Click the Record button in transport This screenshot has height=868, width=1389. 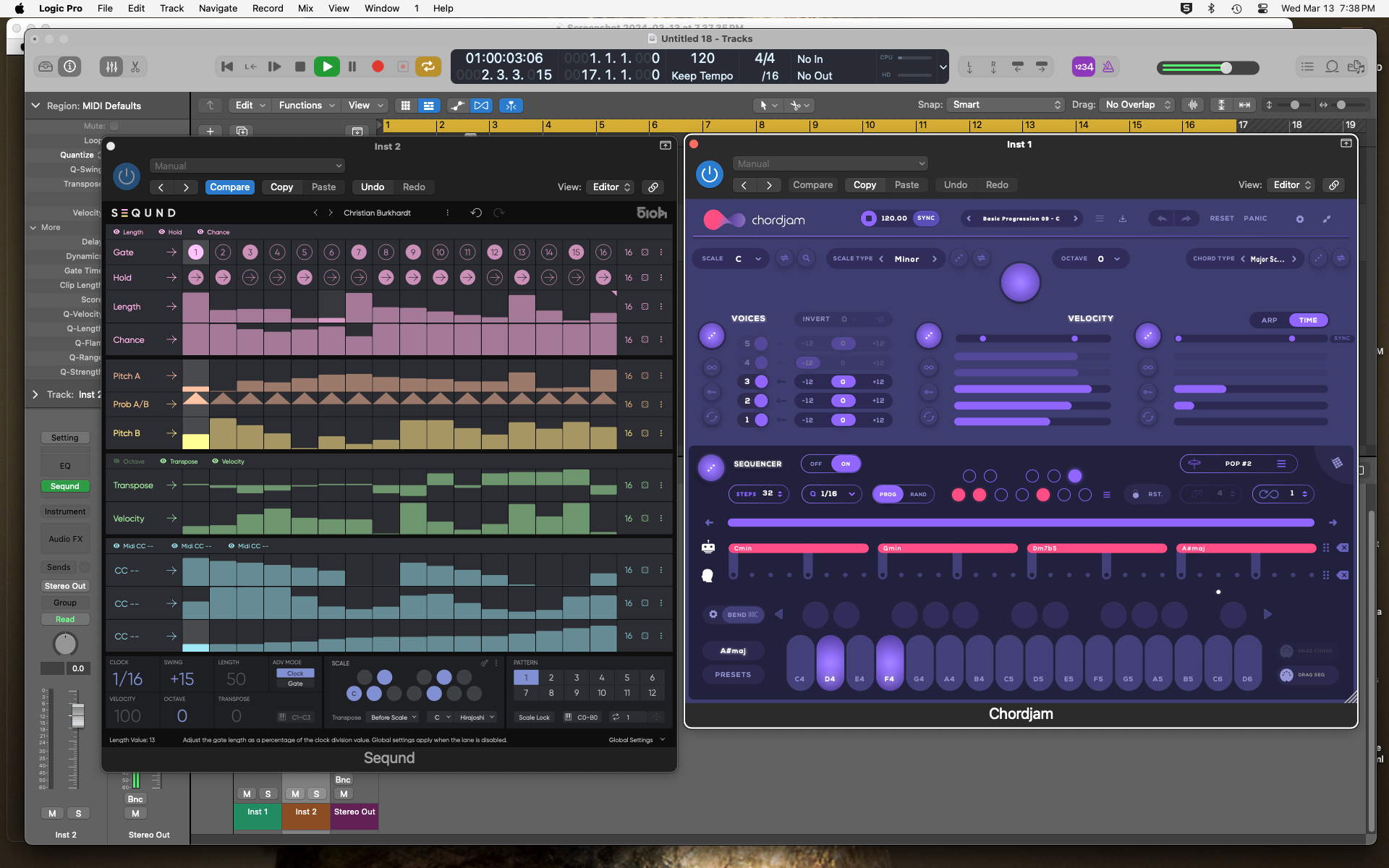(x=378, y=67)
